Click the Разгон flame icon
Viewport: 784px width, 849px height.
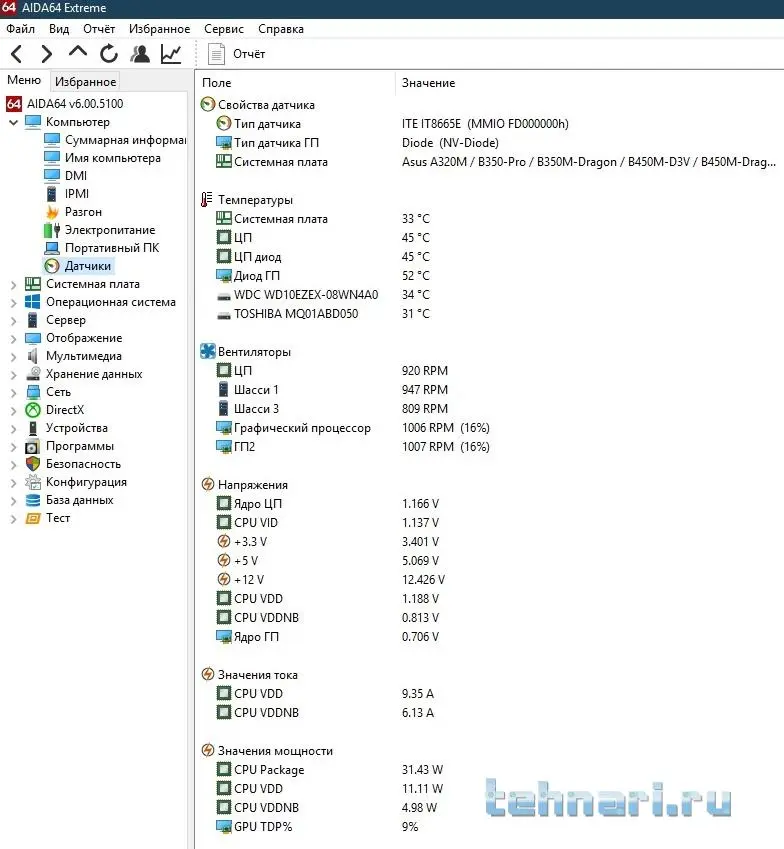click(52, 212)
